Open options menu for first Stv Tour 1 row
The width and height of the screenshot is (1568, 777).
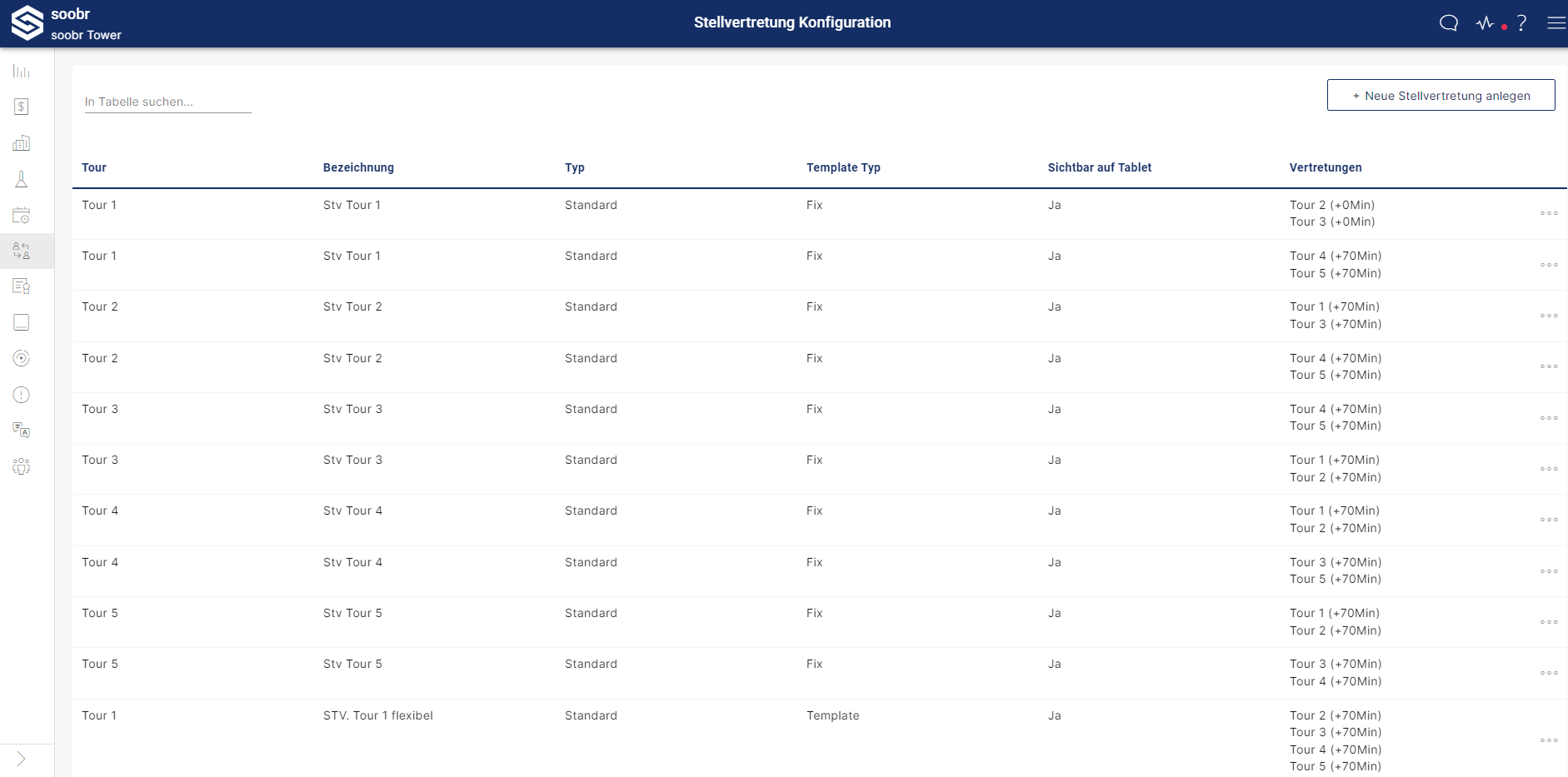pyautogui.click(x=1549, y=213)
